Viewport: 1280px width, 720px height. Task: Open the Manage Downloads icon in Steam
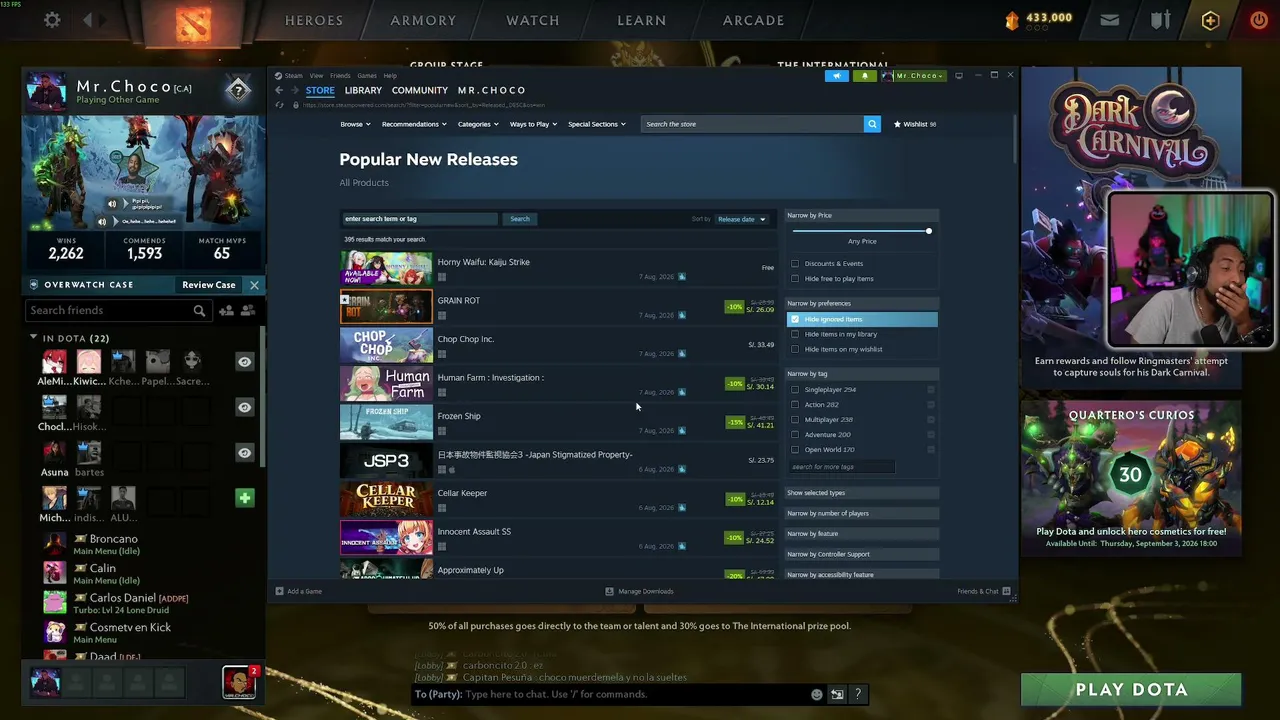609,591
